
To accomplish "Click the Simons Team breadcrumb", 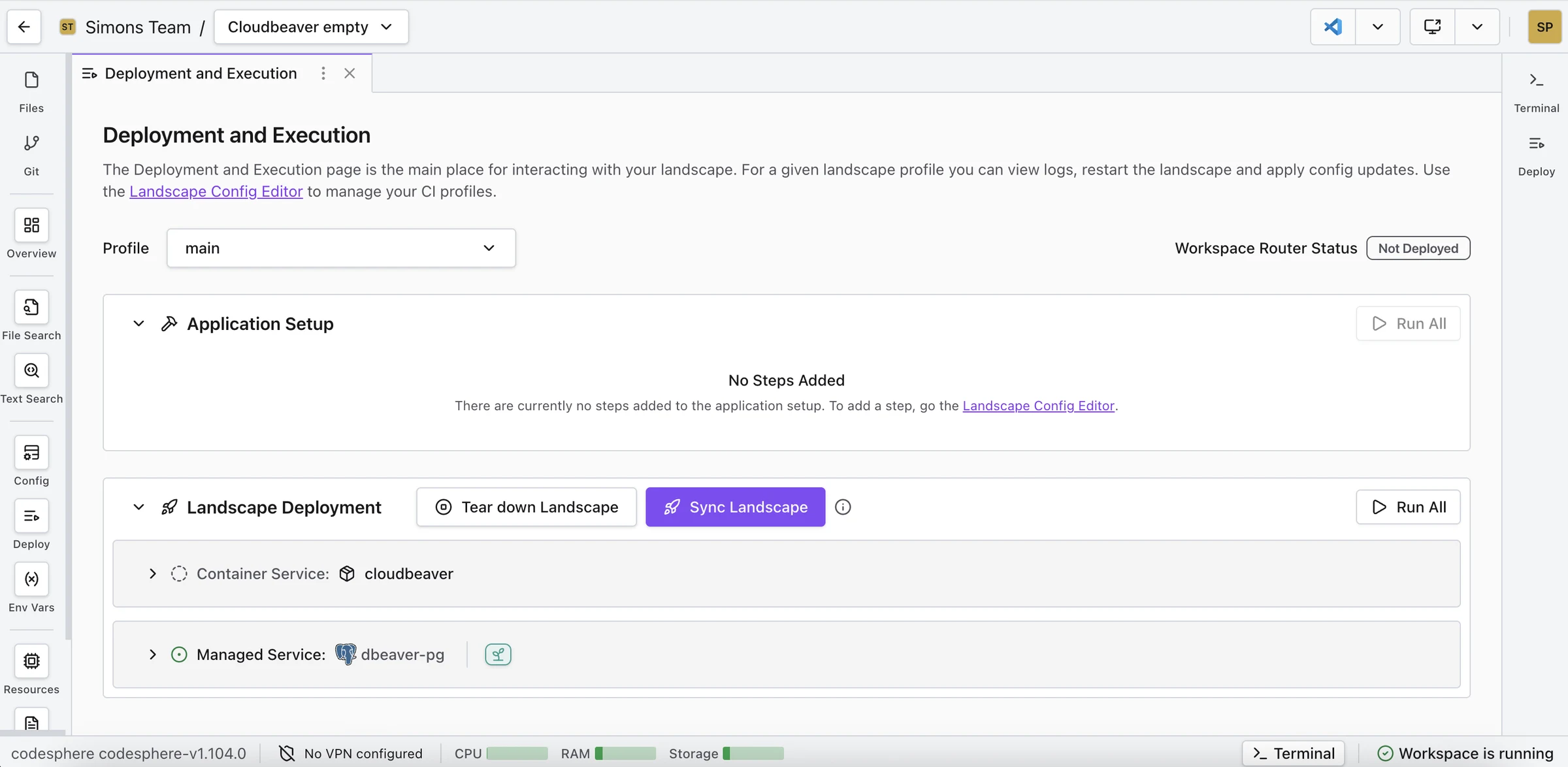I will (138, 27).
